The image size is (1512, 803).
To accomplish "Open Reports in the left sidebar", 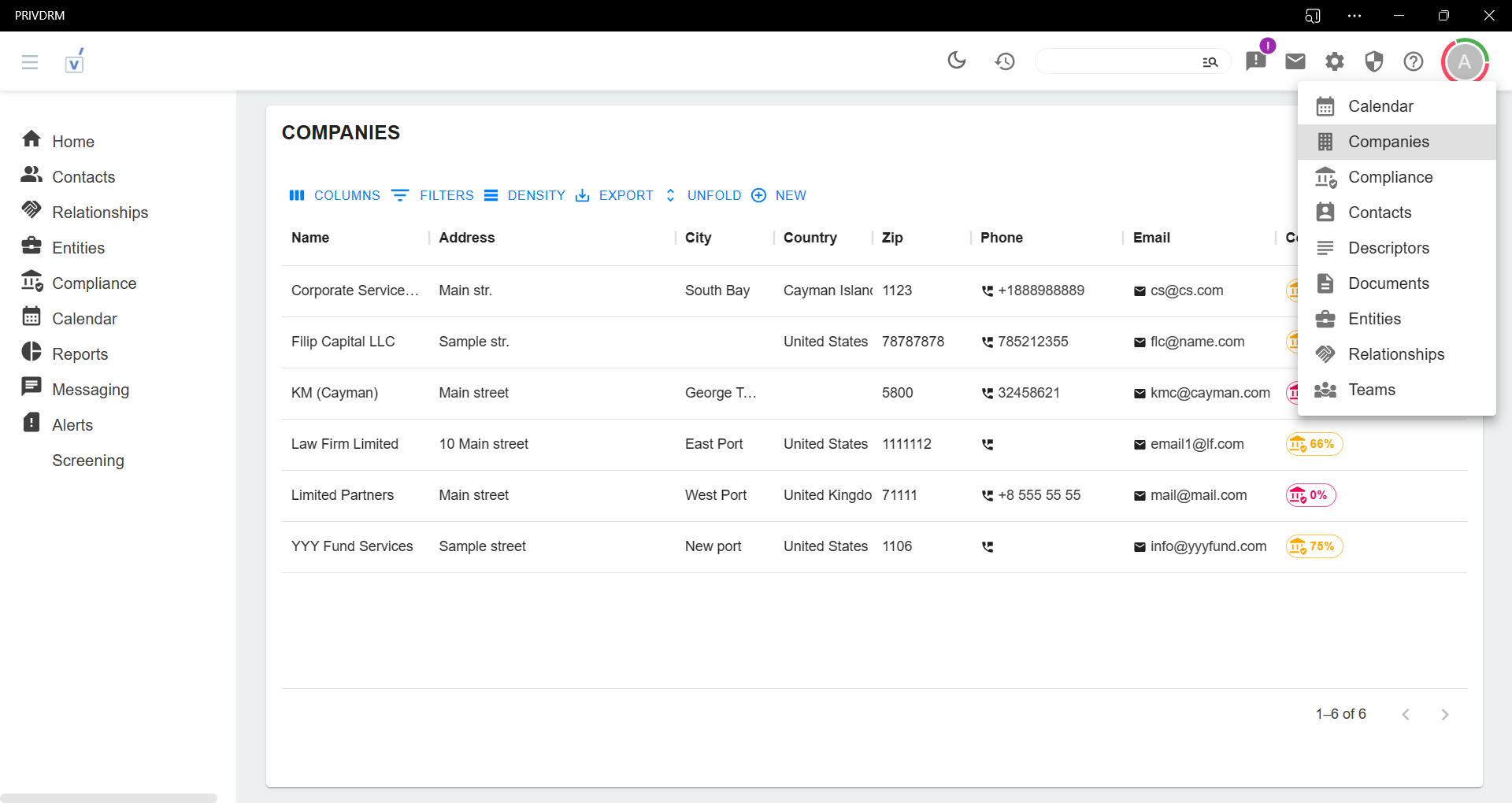I will click(80, 354).
